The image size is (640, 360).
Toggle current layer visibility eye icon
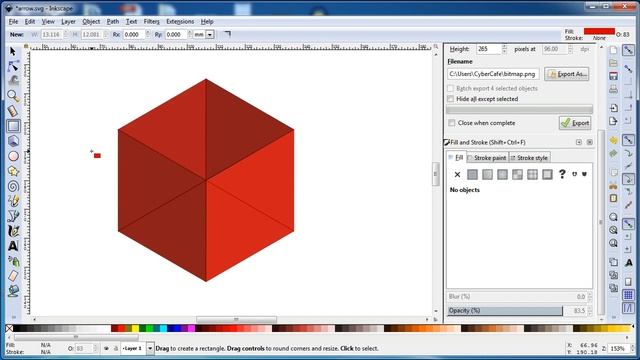point(106,349)
